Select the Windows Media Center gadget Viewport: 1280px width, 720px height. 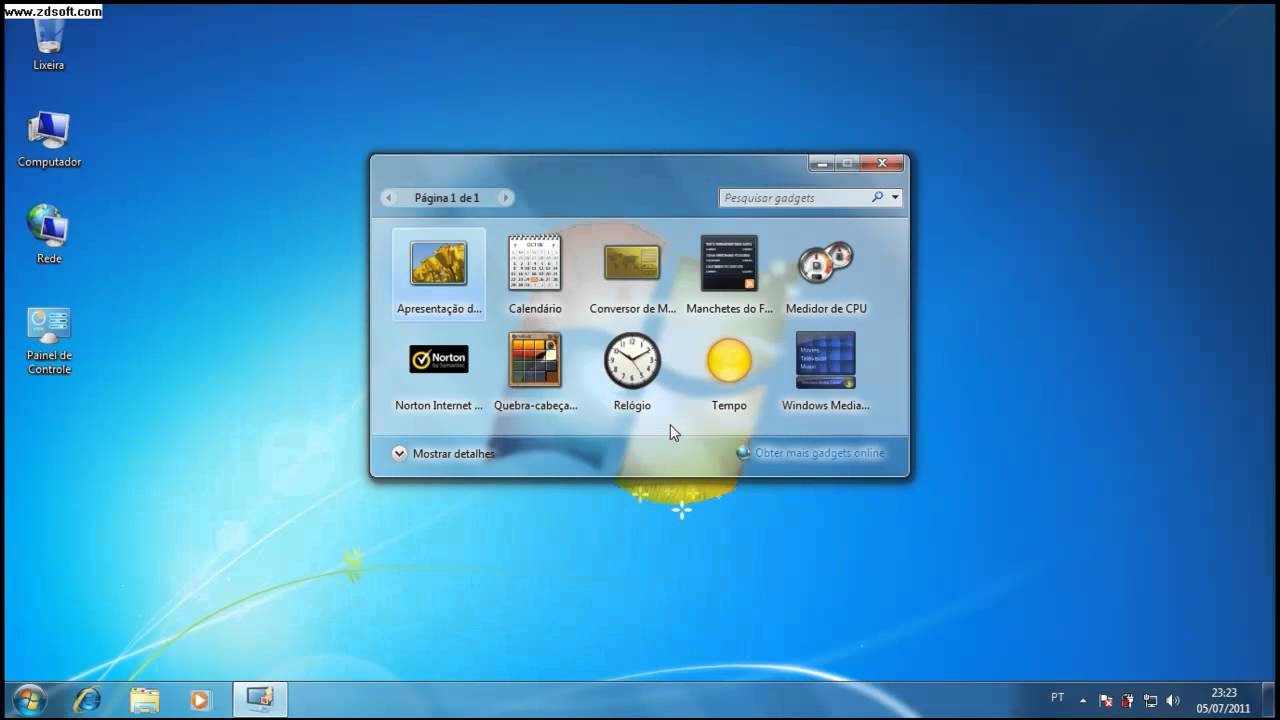[x=826, y=370]
